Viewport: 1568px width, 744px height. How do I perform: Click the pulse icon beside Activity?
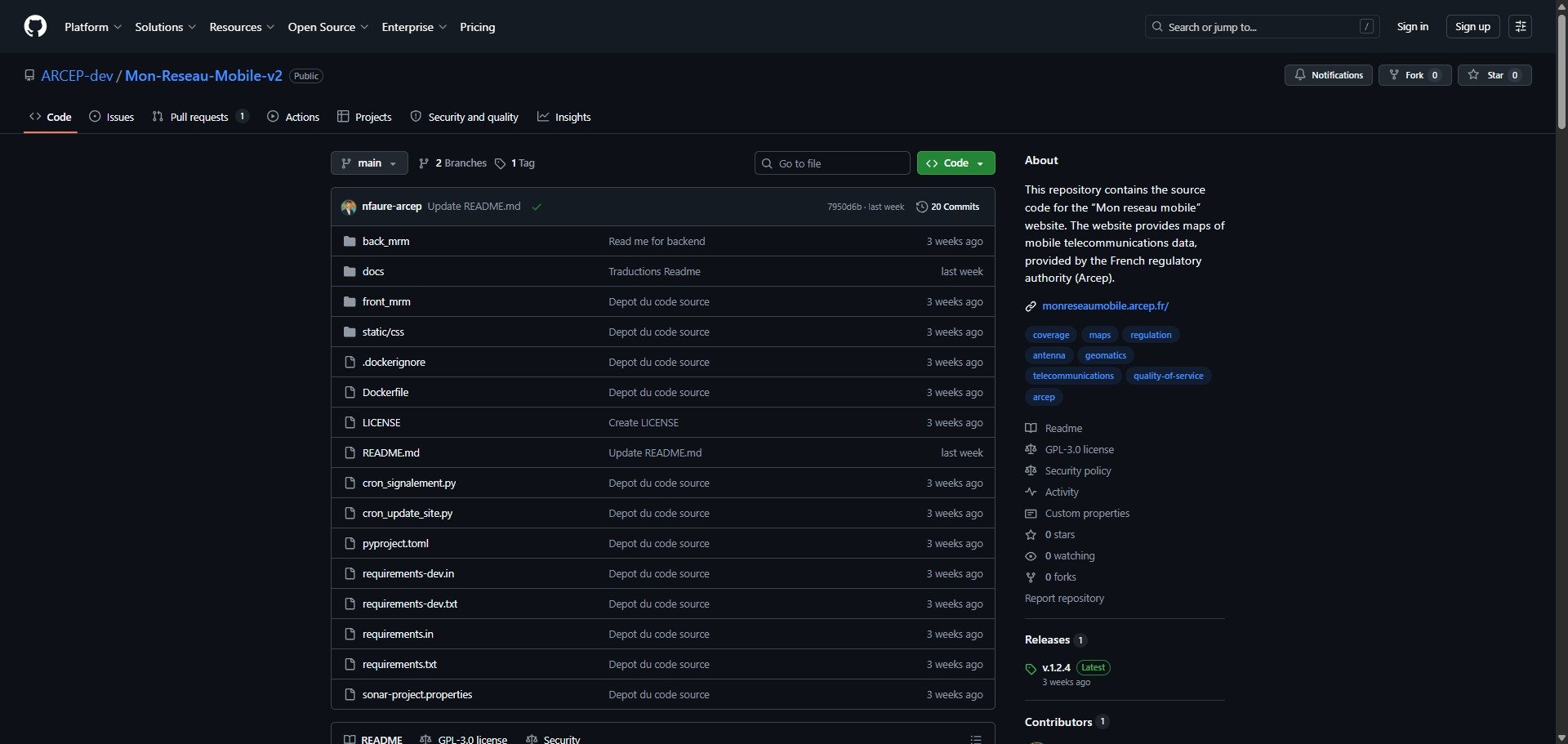pos(1031,492)
